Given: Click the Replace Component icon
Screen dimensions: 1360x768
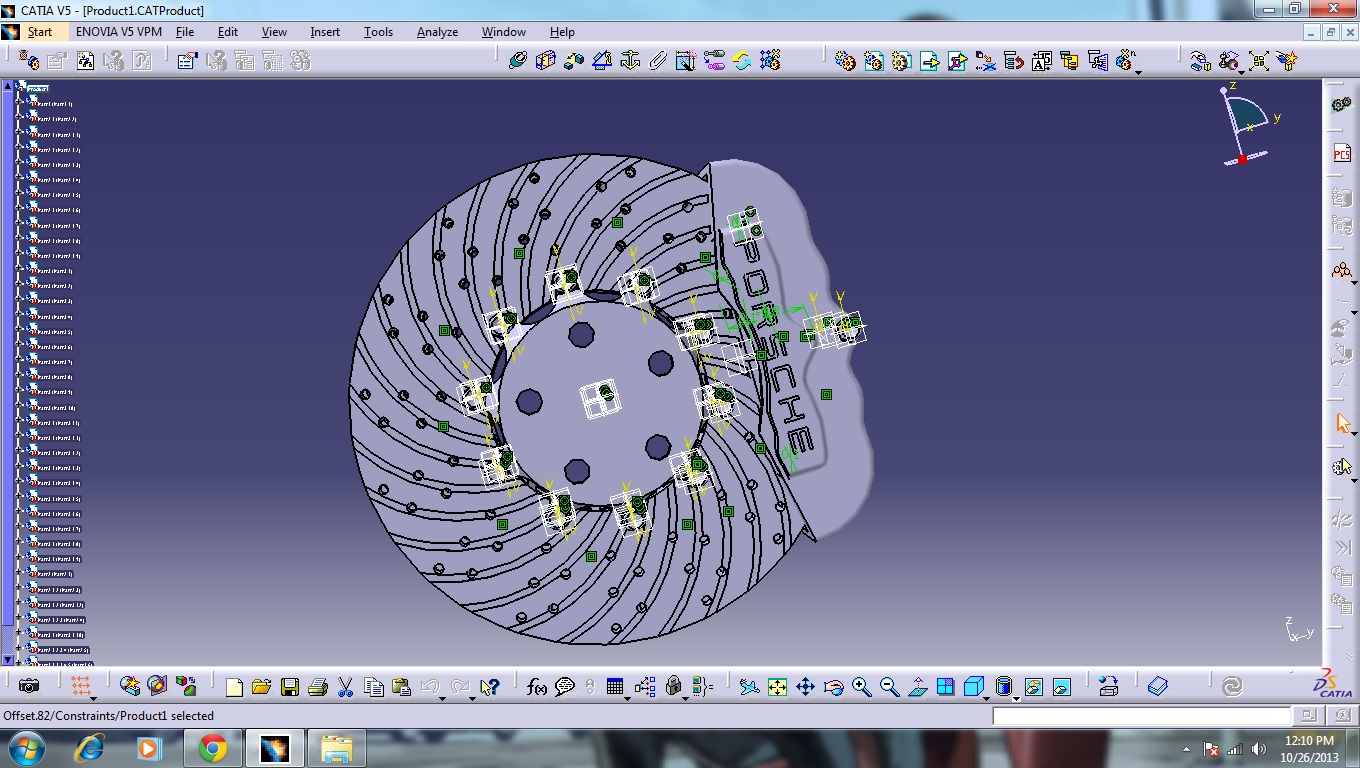Looking at the screenshot, I should click(985, 61).
